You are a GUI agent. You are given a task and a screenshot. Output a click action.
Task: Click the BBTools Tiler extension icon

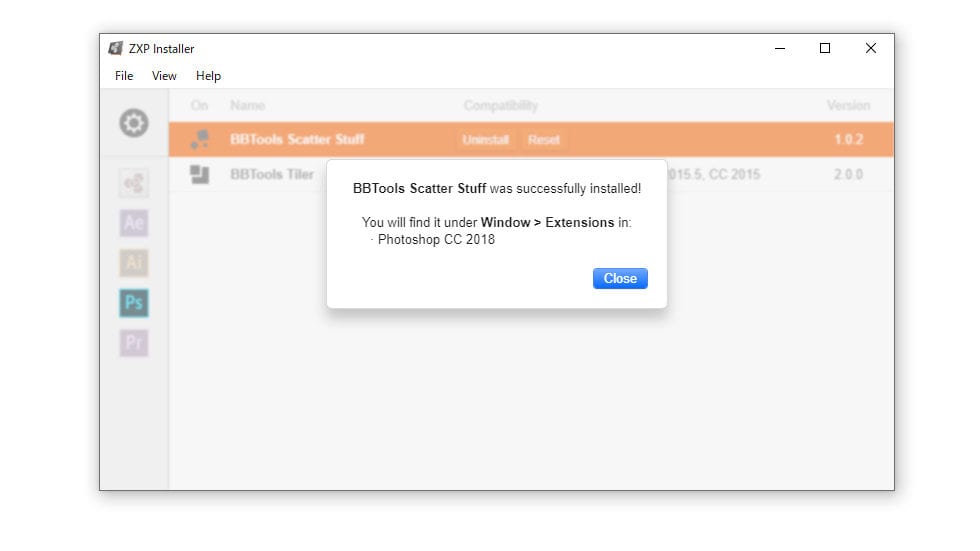200,174
